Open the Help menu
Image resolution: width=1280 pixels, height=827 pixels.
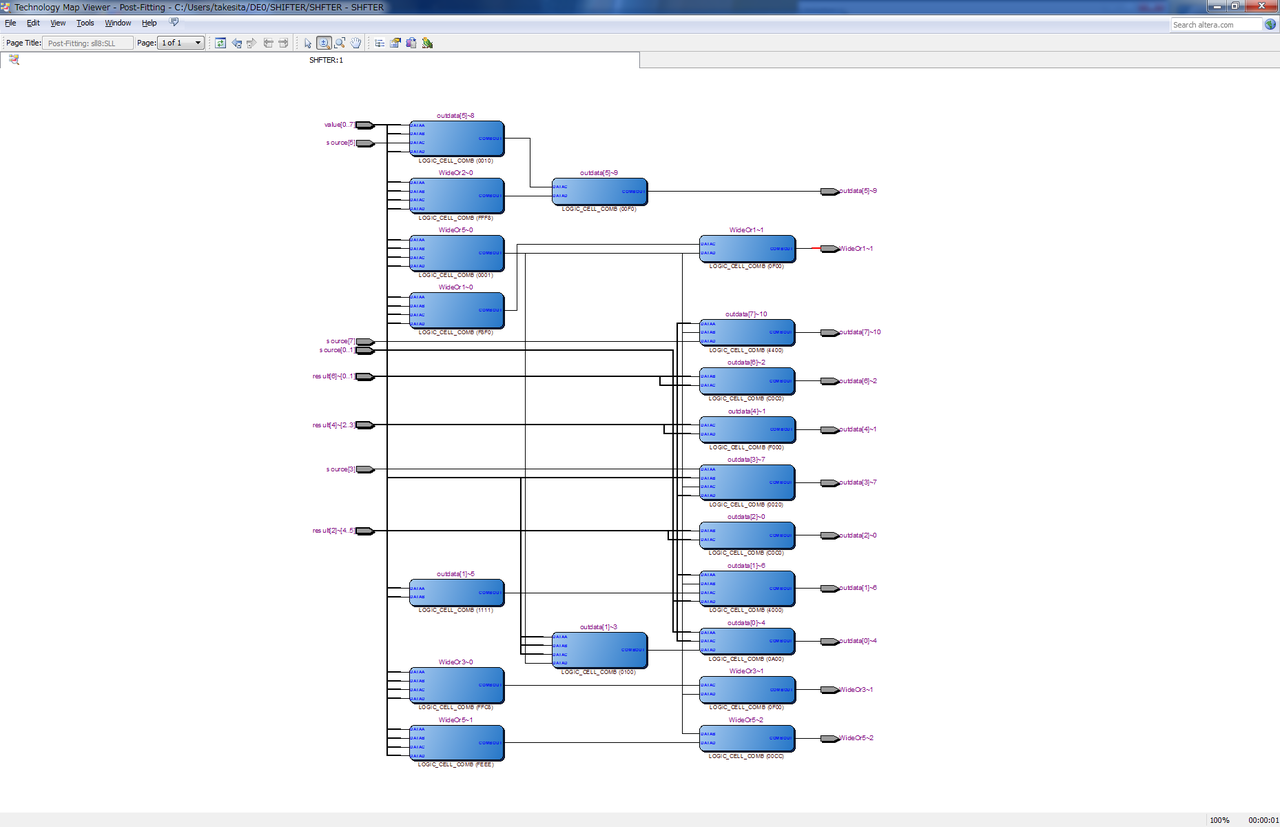[149, 22]
